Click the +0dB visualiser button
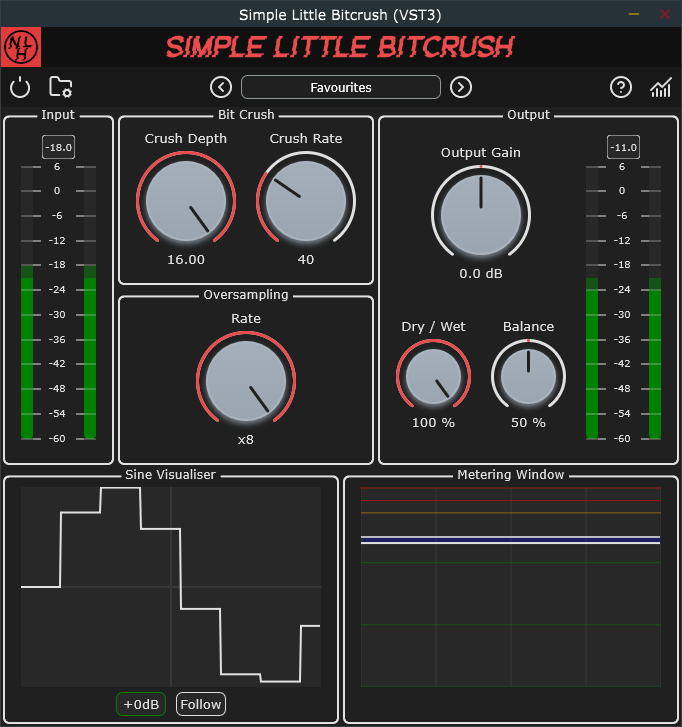 (141, 704)
